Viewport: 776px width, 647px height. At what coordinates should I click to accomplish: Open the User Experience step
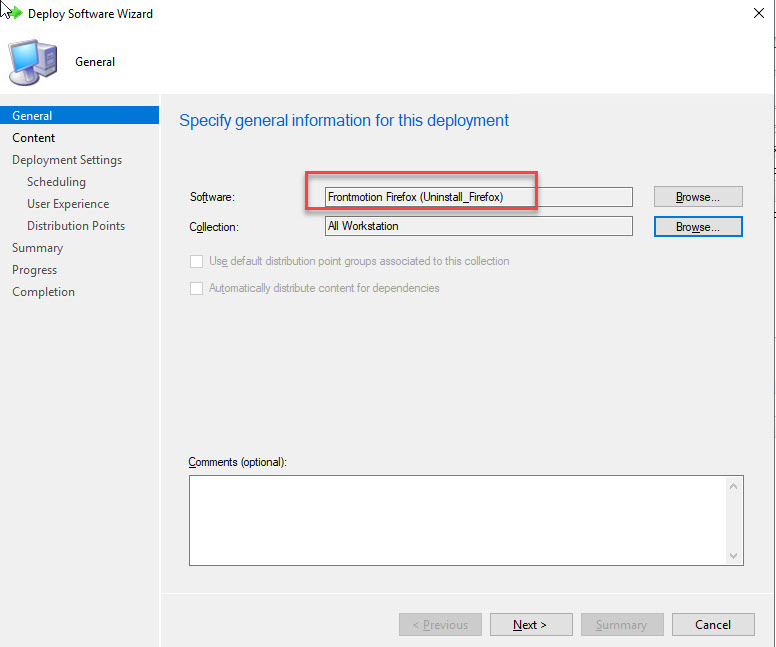pyautogui.click(x=68, y=204)
